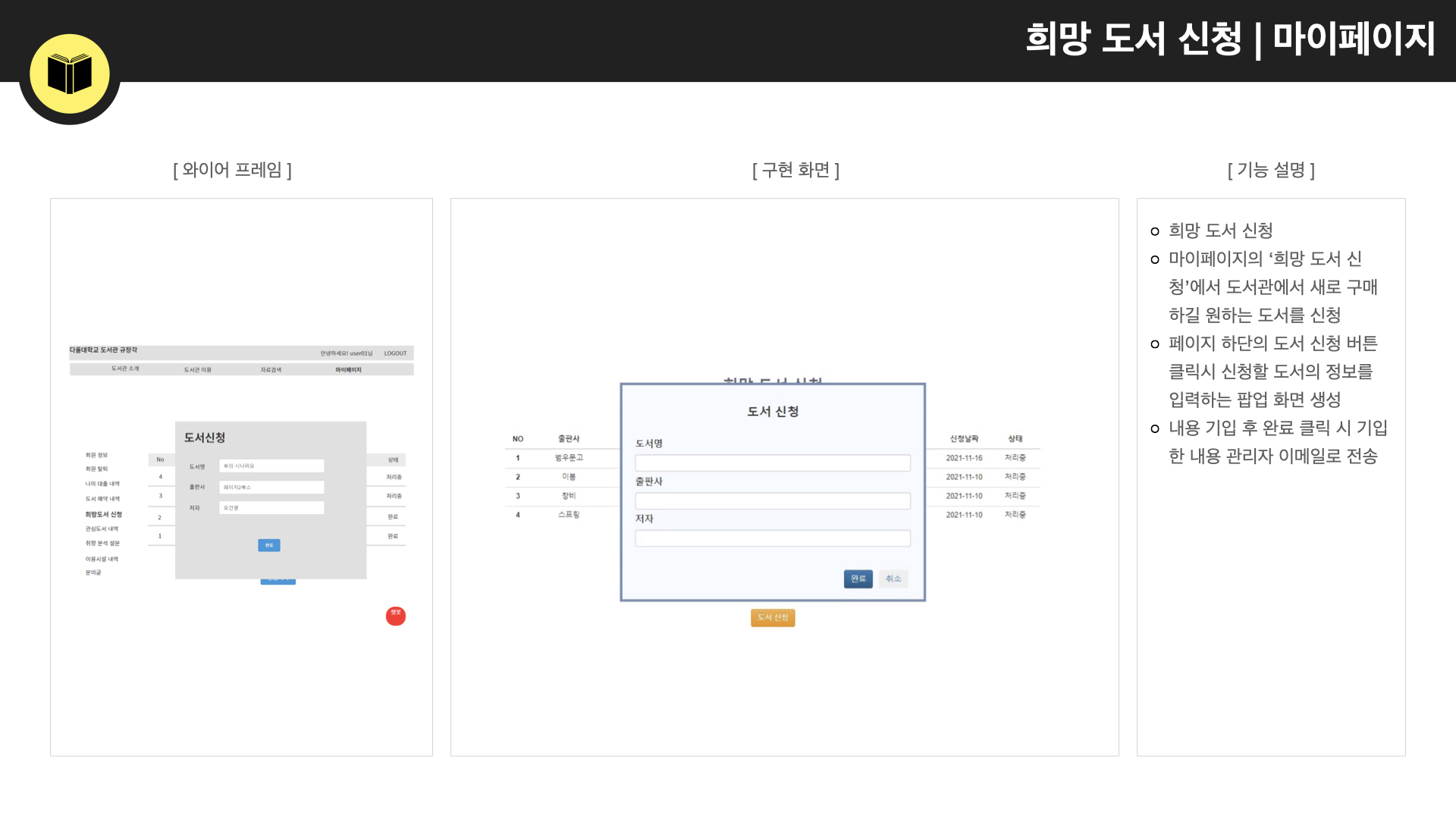The image size is (1456, 819).
Task: Select the 범우문고 row in request table
Action: (x=773, y=458)
